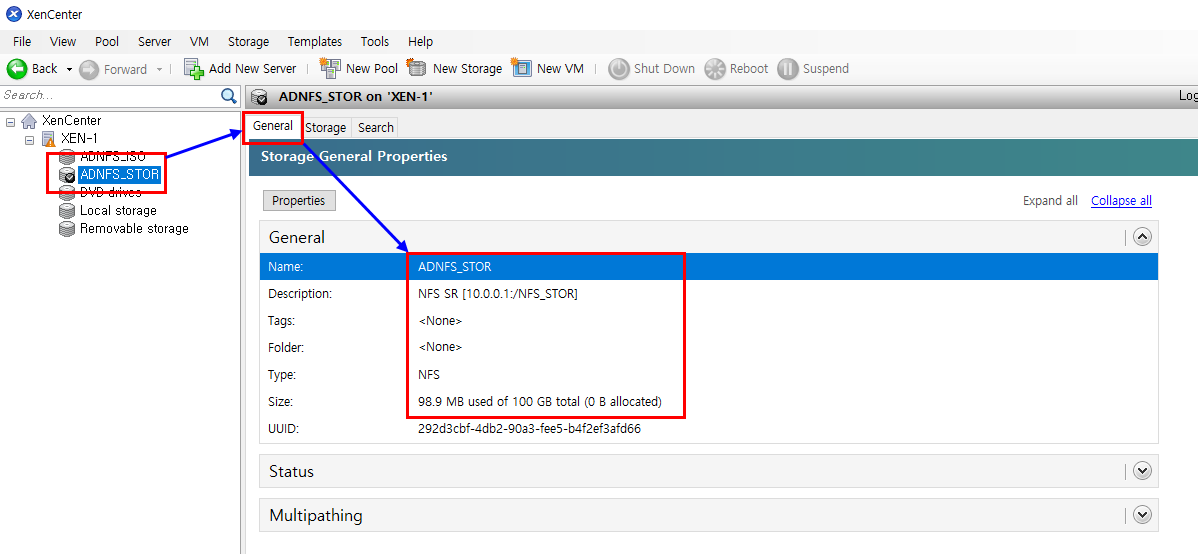1198x554 pixels.
Task: Click the Shut Down power icon
Action: click(619, 69)
